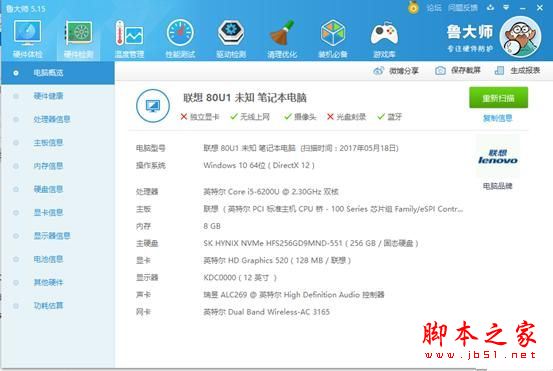The image size is (553, 371).
Task: Open the 清理优化 cleanup broom module
Action: point(282,39)
